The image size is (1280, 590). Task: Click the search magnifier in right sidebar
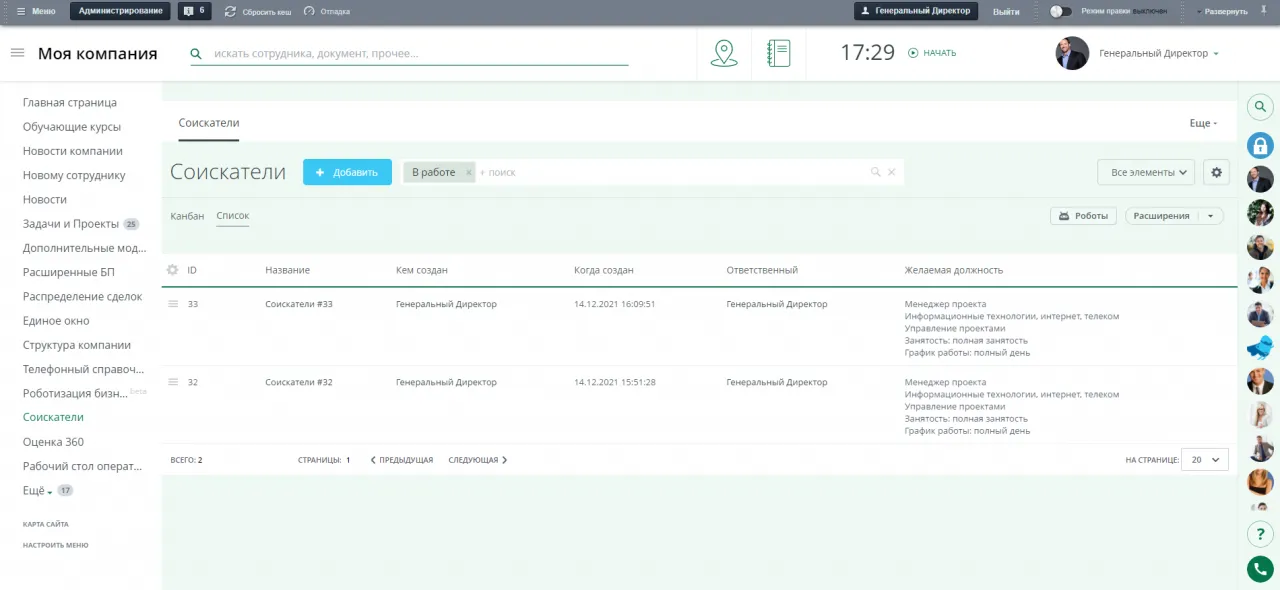pos(1260,106)
